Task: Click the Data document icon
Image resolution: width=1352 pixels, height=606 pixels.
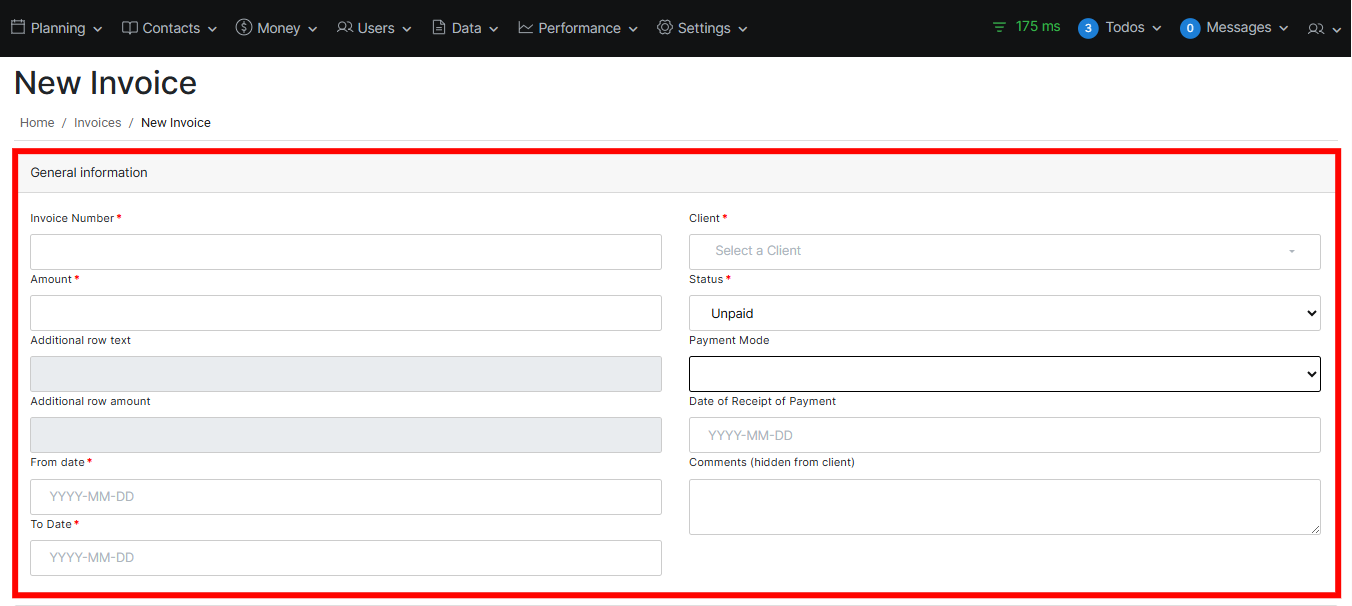Action: click(439, 28)
